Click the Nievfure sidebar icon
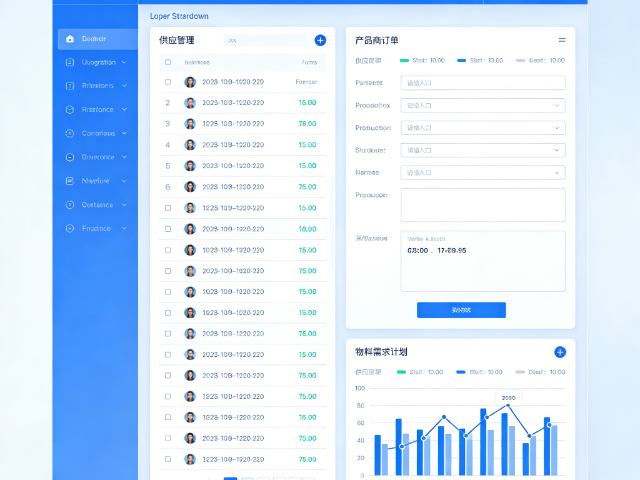 70,181
